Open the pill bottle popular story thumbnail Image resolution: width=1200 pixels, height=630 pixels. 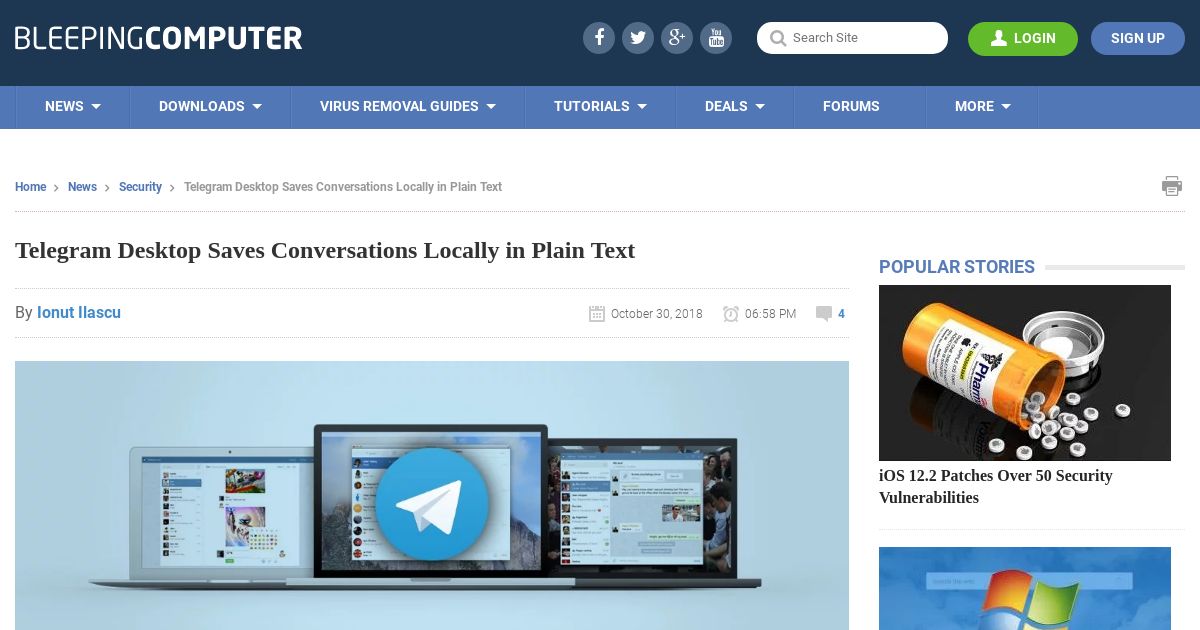tap(1025, 373)
